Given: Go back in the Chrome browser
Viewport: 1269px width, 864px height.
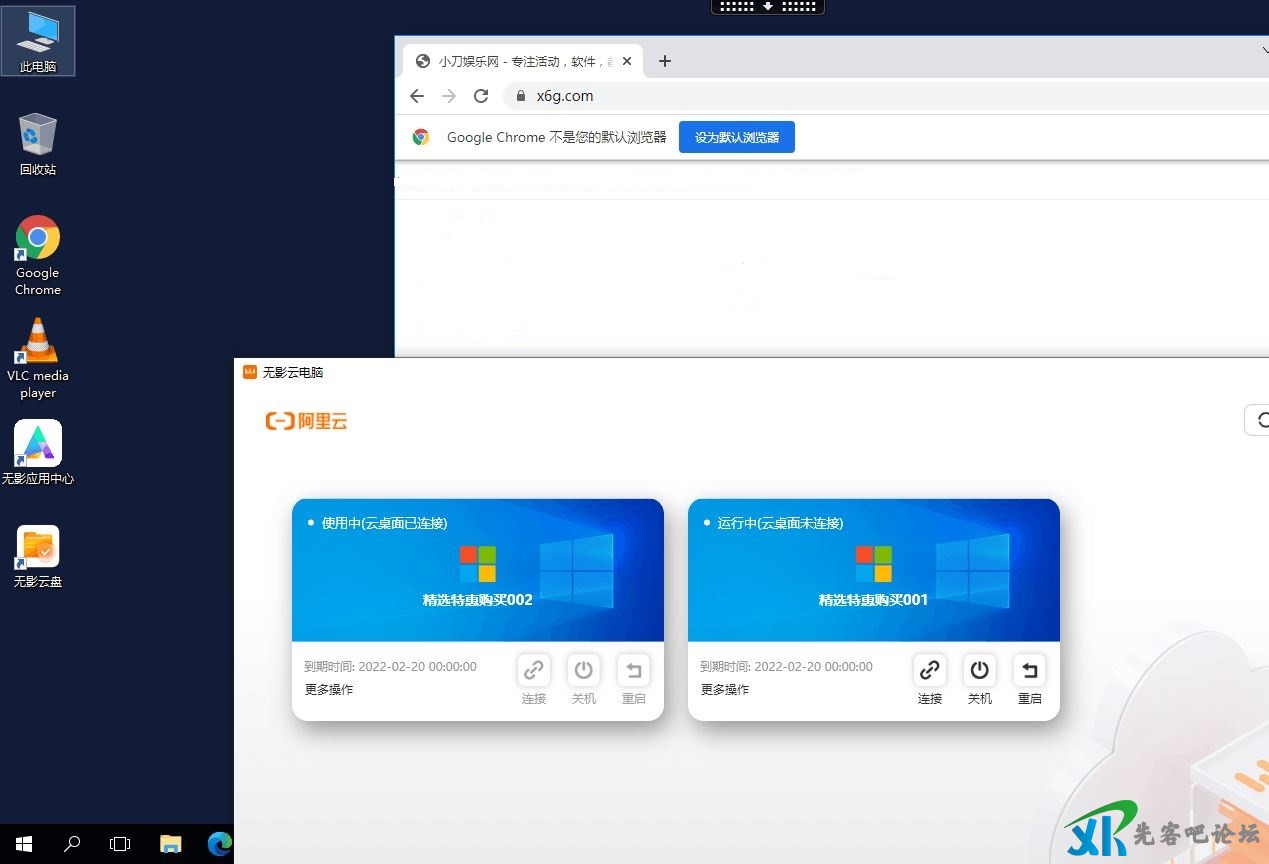Looking at the screenshot, I should [417, 96].
